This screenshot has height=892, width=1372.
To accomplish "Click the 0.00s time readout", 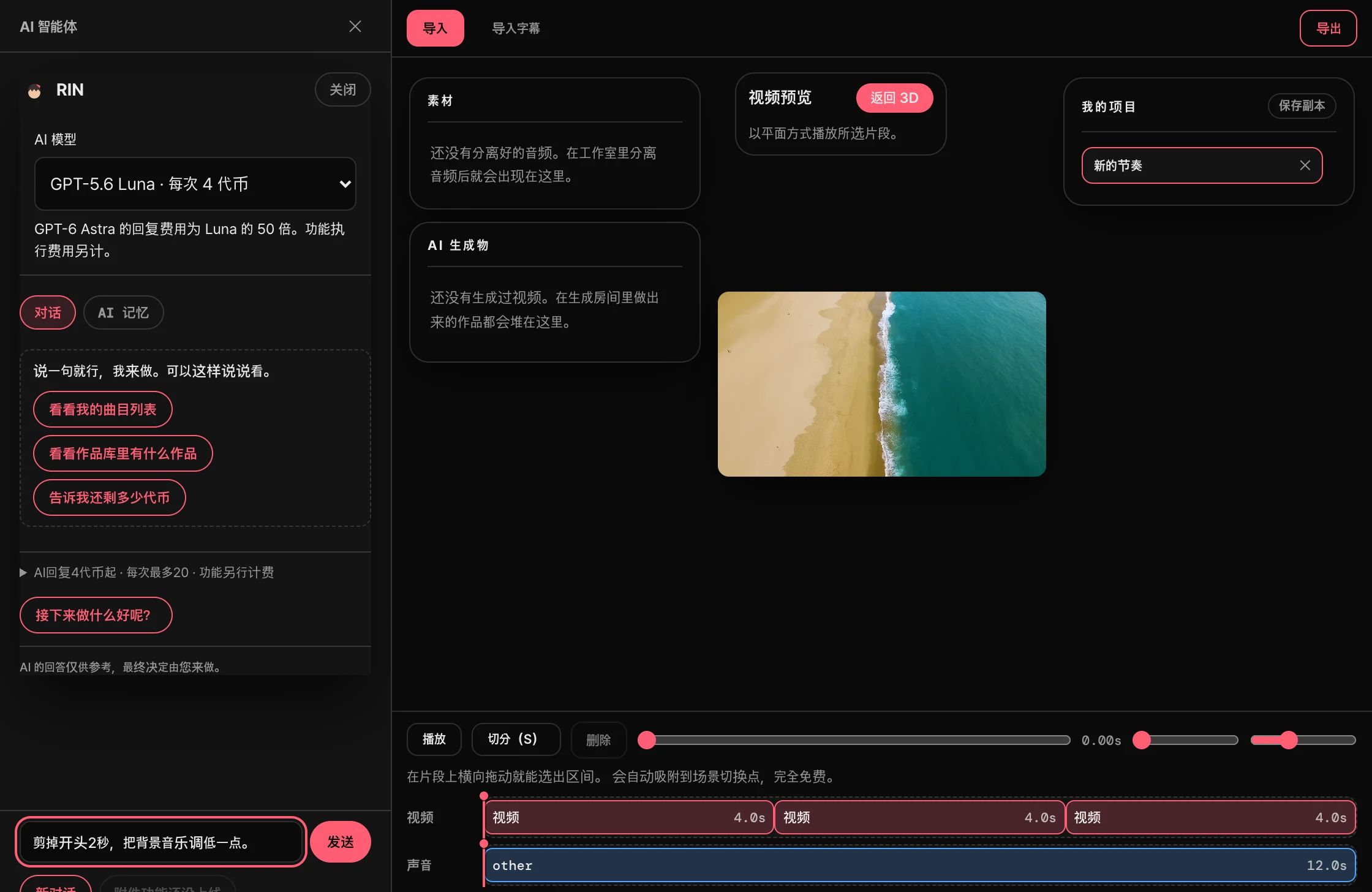I will 1101,740.
